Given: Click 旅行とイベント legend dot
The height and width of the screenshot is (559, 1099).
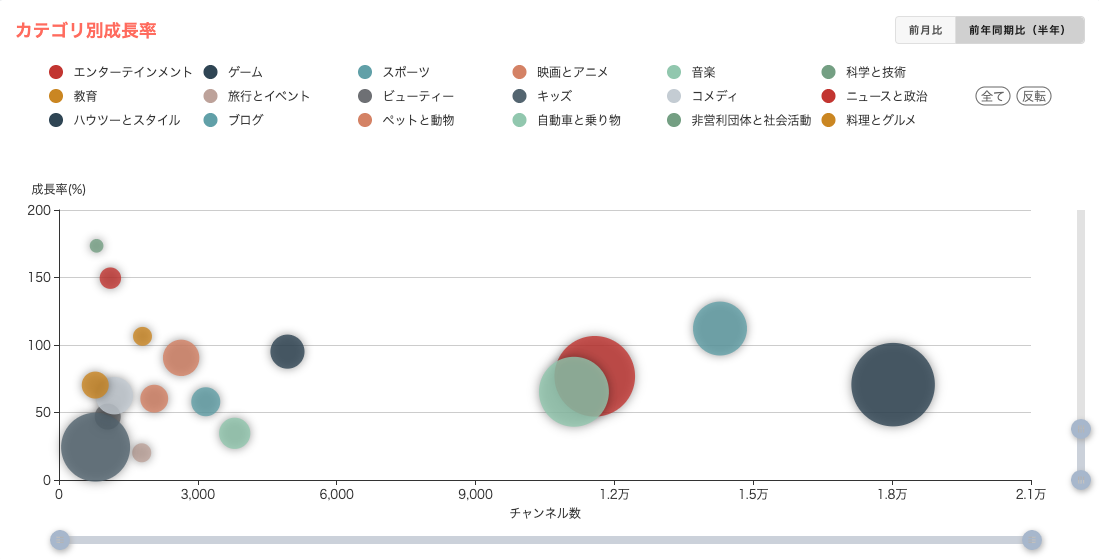Looking at the screenshot, I should (211, 96).
